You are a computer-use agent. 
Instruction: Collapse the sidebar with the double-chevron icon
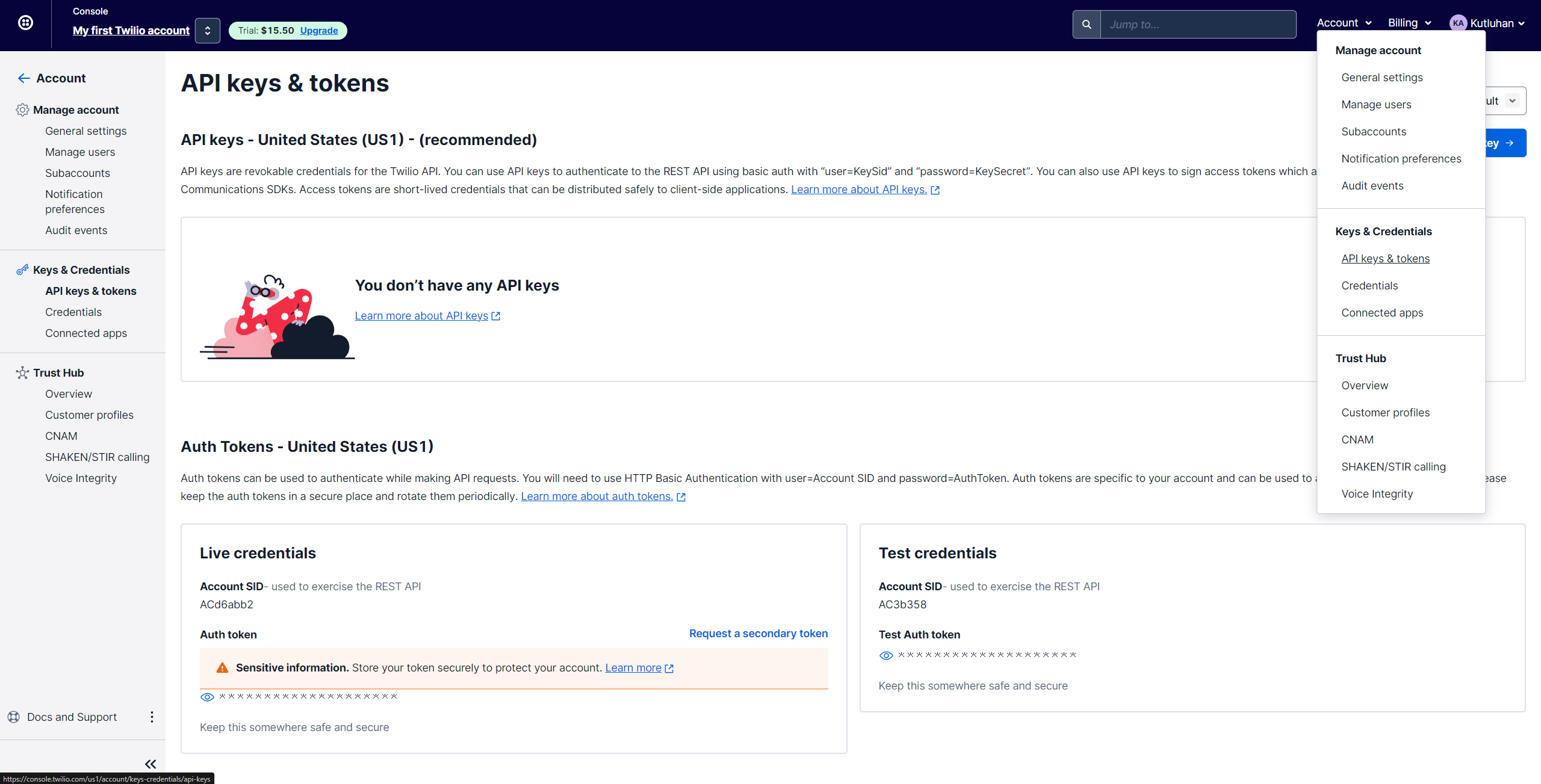click(x=150, y=764)
